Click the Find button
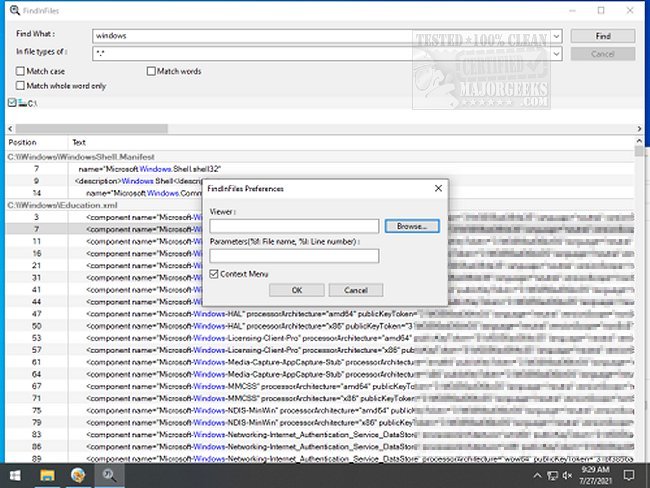 [x=603, y=36]
